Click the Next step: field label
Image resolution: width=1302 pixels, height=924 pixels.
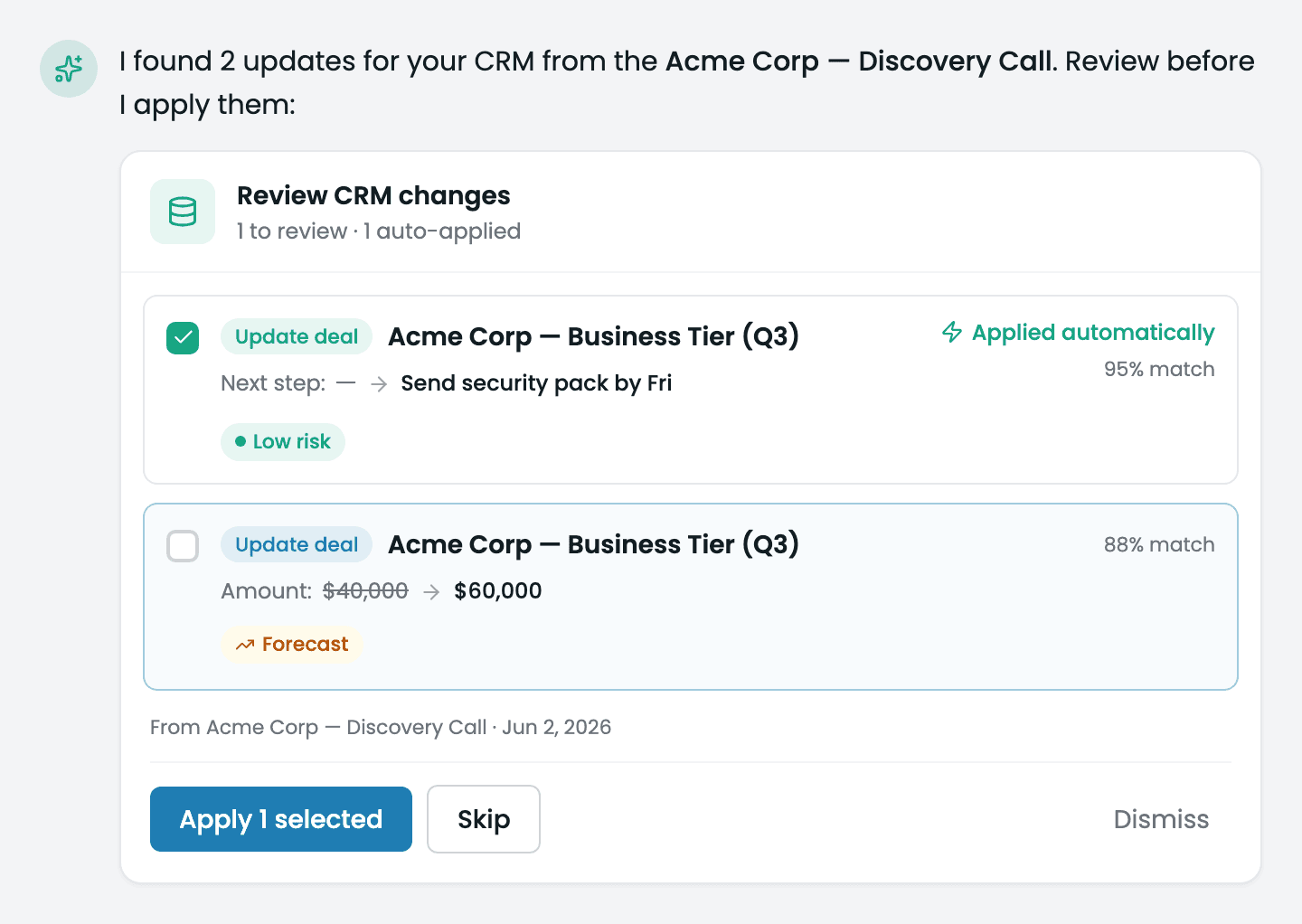click(273, 383)
